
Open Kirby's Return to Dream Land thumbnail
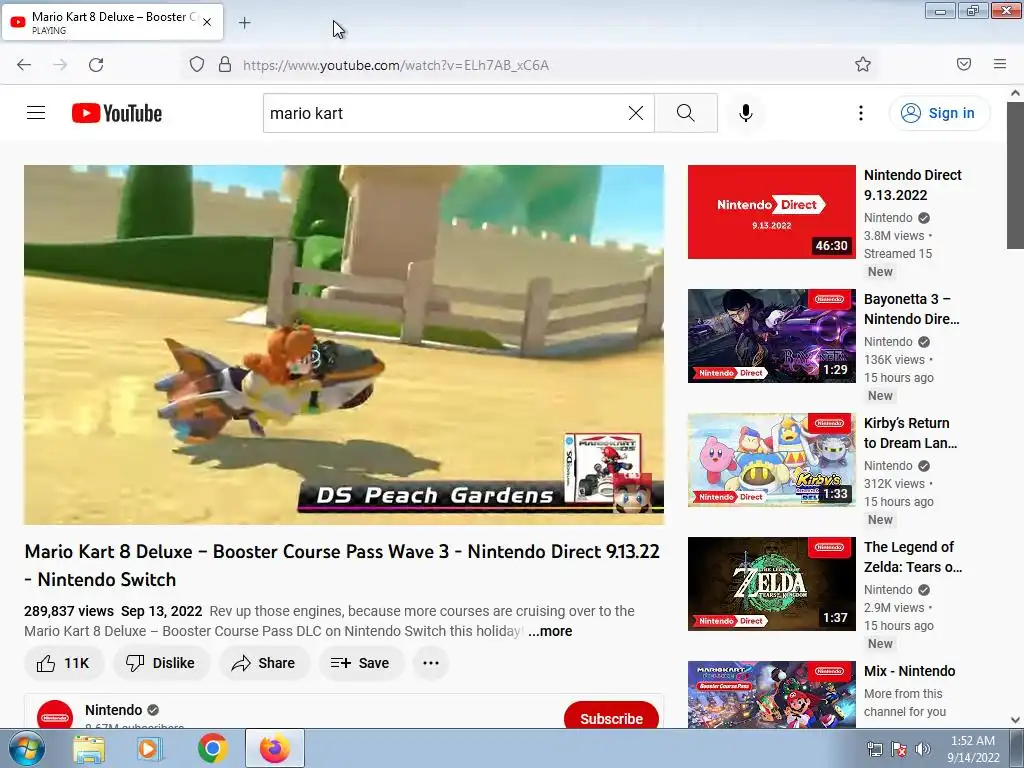click(771, 460)
